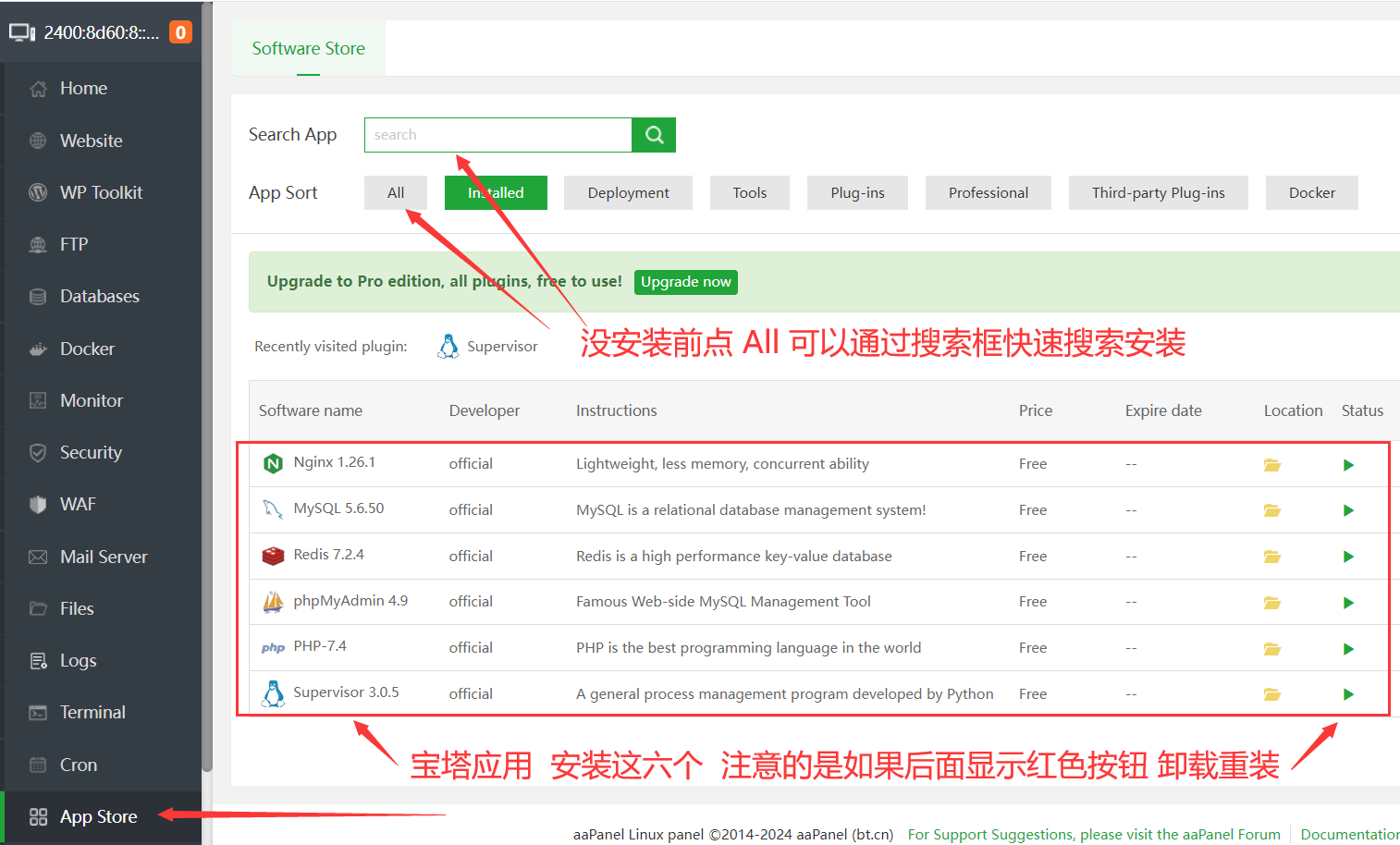Click the Terminal icon in sidebar

pos(38,712)
